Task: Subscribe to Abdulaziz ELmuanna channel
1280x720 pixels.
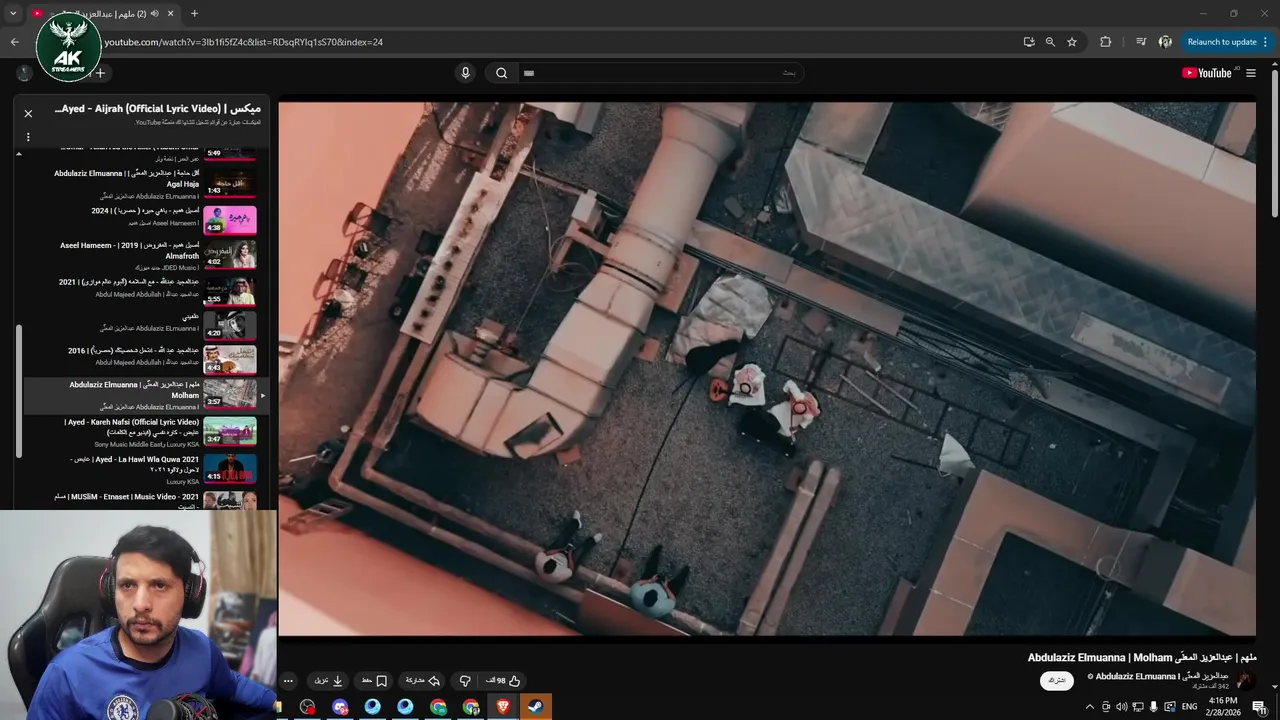Action: pyautogui.click(x=1057, y=680)
